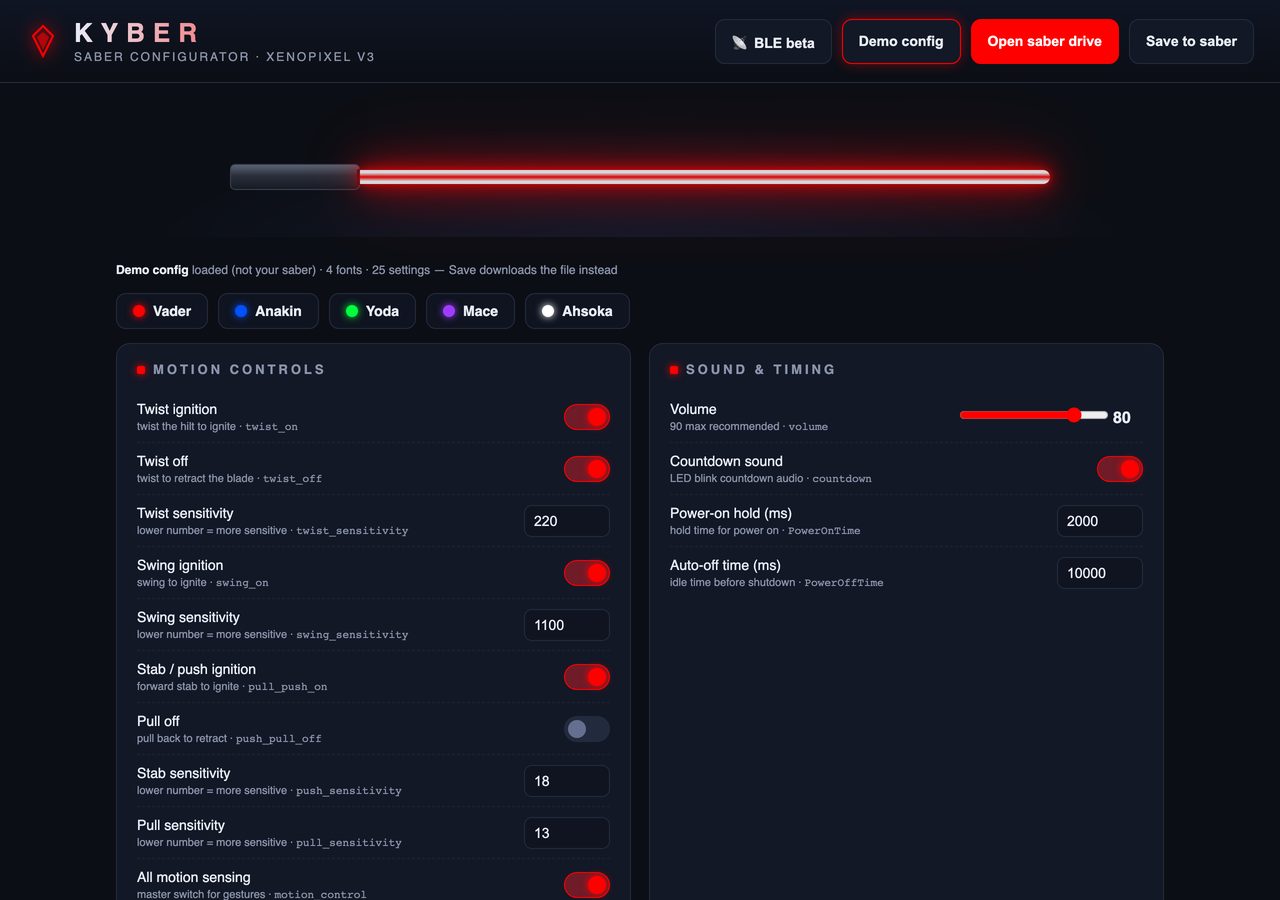Focus the Auto-off time (ms) input

click(1100, 573)
